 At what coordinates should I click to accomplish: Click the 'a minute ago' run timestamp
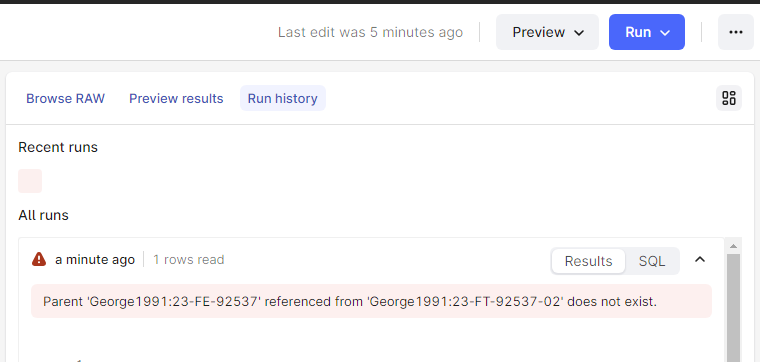coord(95,260)
